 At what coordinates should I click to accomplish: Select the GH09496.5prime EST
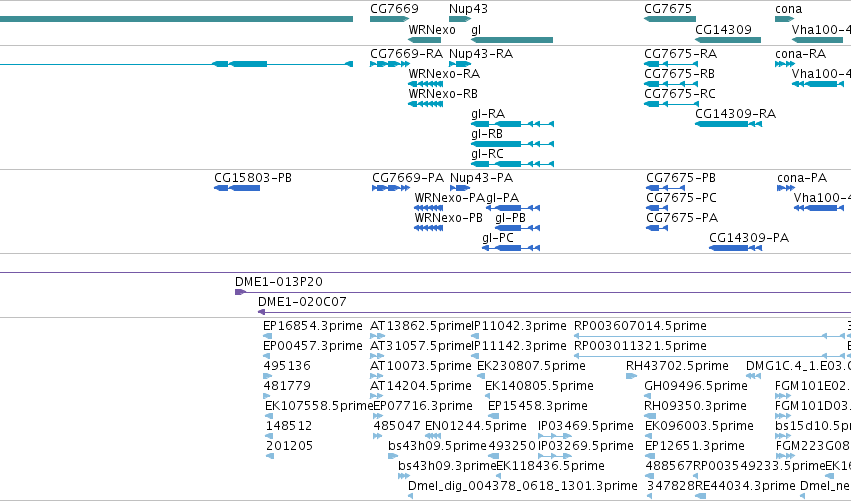[648, 396]
